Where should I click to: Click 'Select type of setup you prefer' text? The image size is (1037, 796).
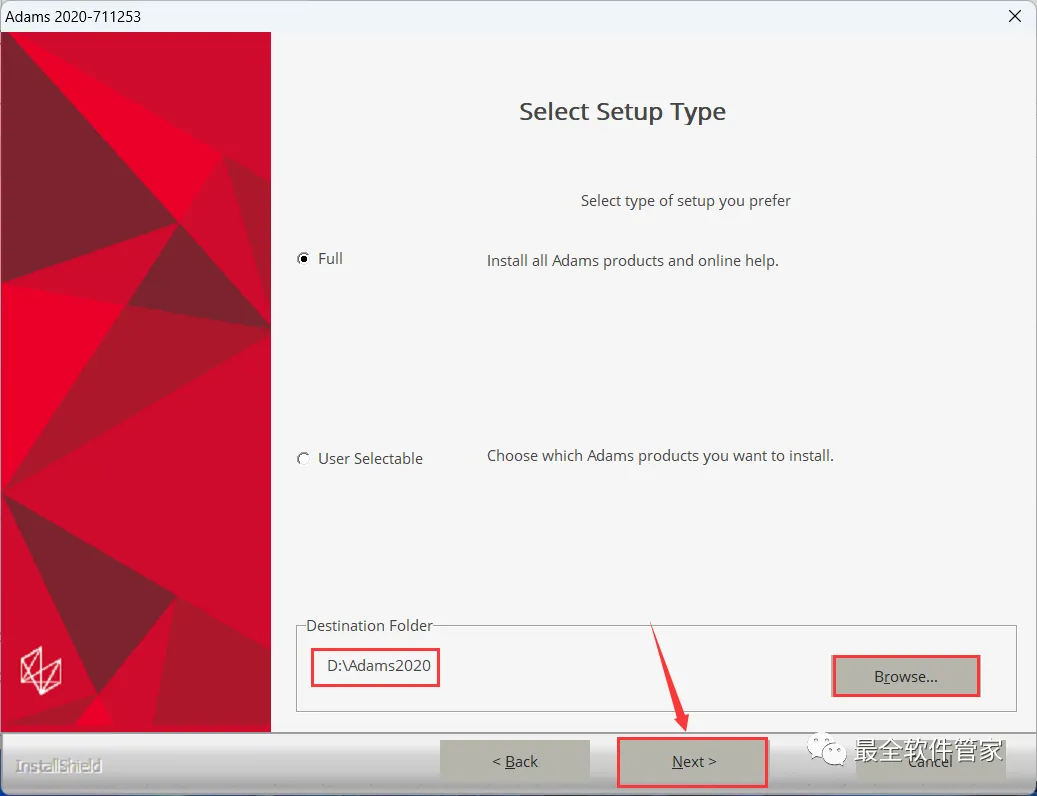click(x=685, y=200)
